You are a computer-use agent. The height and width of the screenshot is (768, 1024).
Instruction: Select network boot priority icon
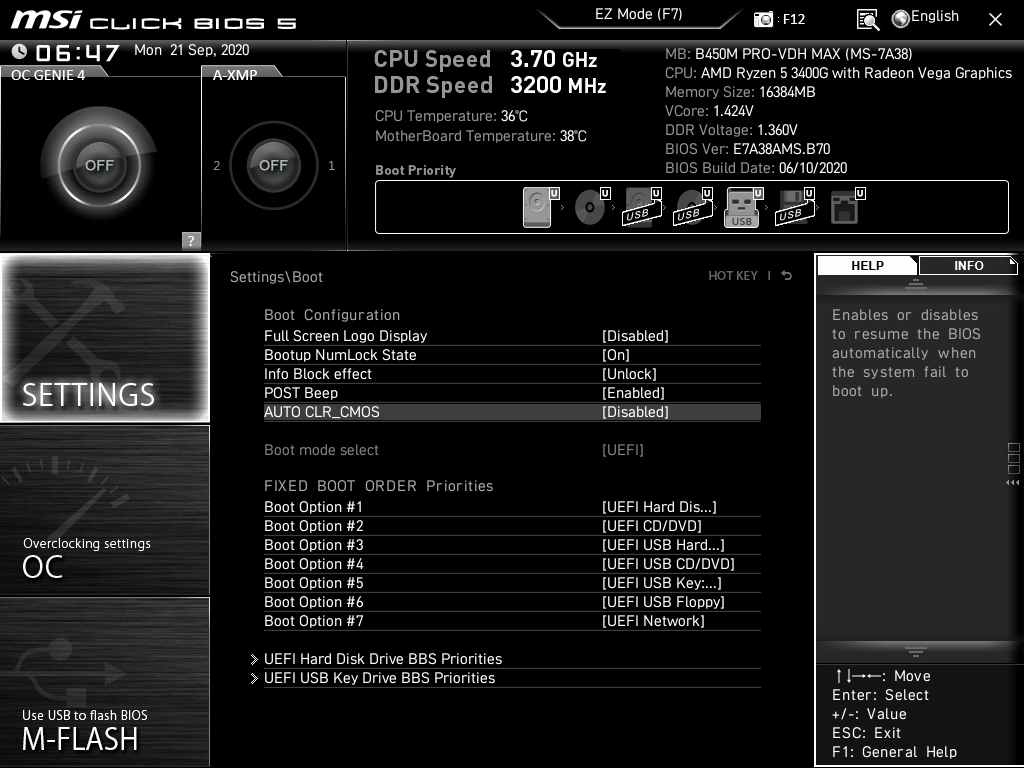847,207
